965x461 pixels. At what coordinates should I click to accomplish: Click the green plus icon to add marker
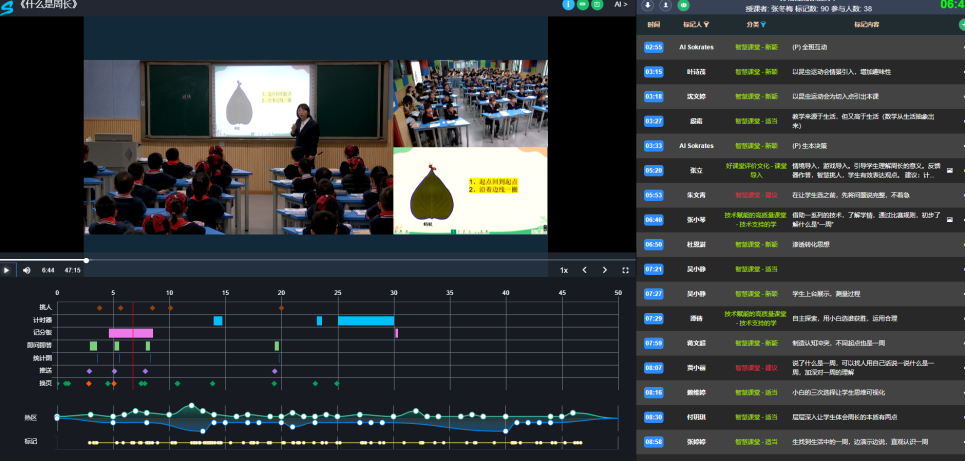(961, 23)
